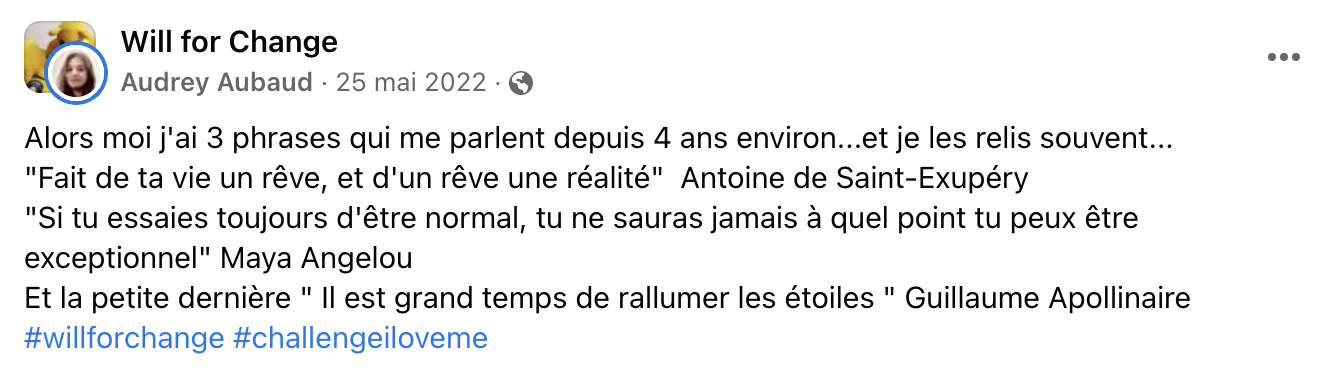Open the three-dot post options menu
Image resolution: width=1340 pixels, height=370 pixels.
coord(1283,58)
